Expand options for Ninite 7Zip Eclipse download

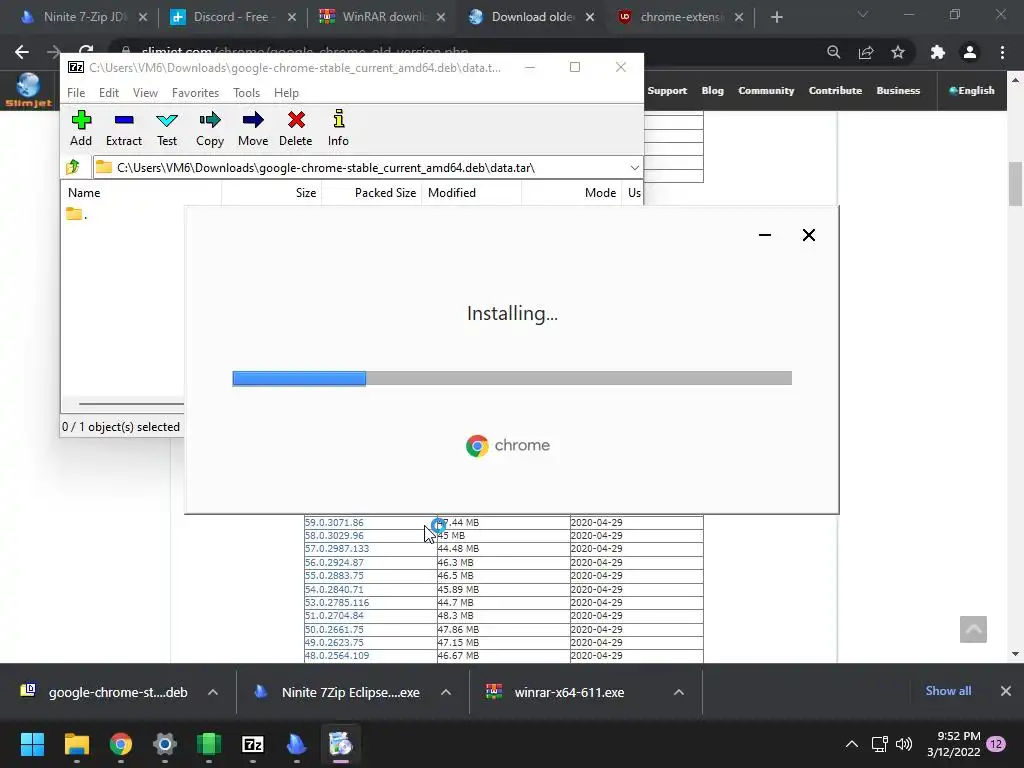446,692
